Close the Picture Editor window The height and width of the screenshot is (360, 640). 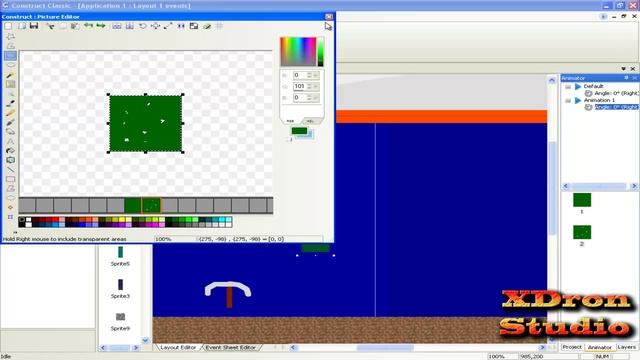pos(329,17)
